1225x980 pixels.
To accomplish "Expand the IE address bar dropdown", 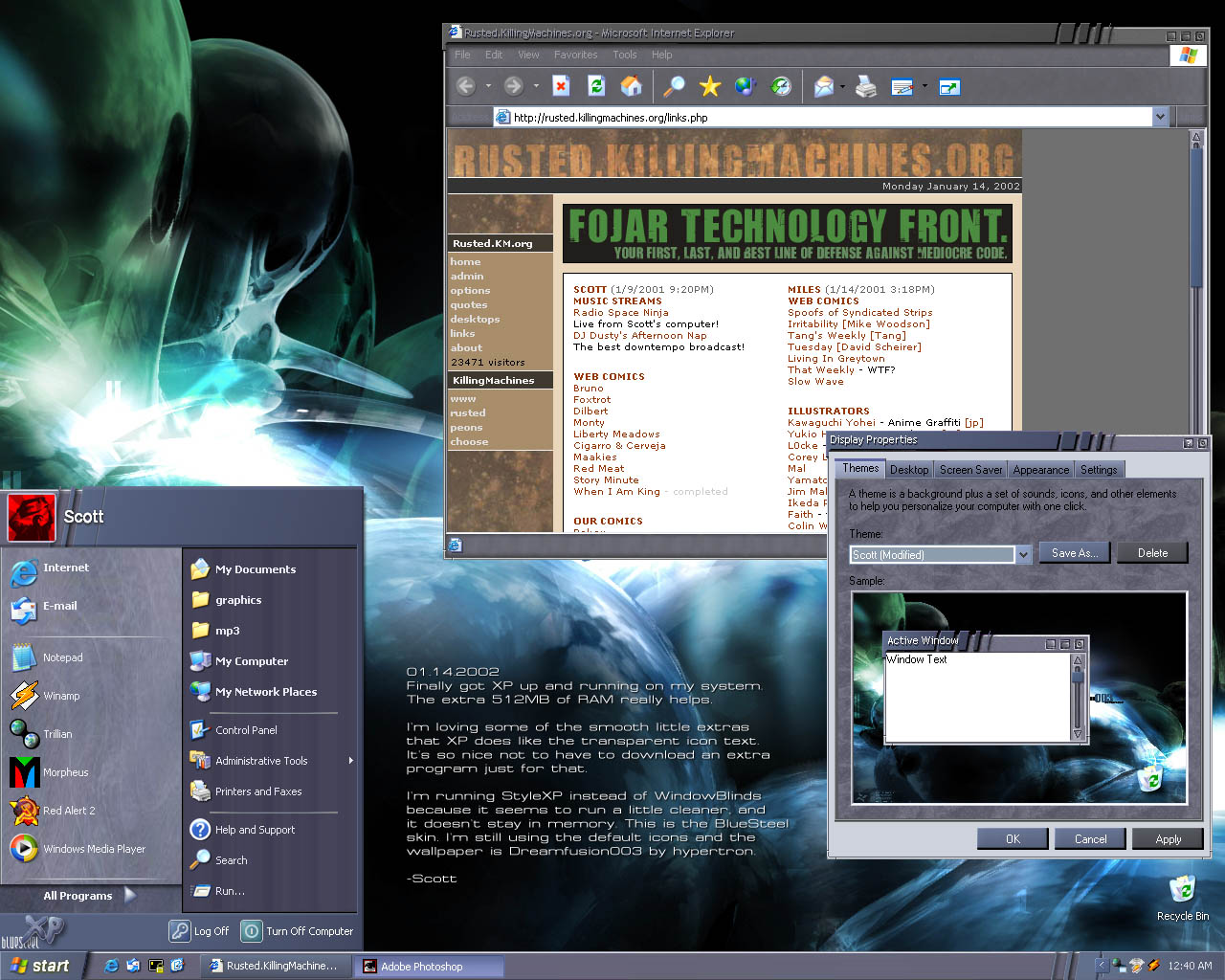I will pyautogui.click(x=1160, y=117).
